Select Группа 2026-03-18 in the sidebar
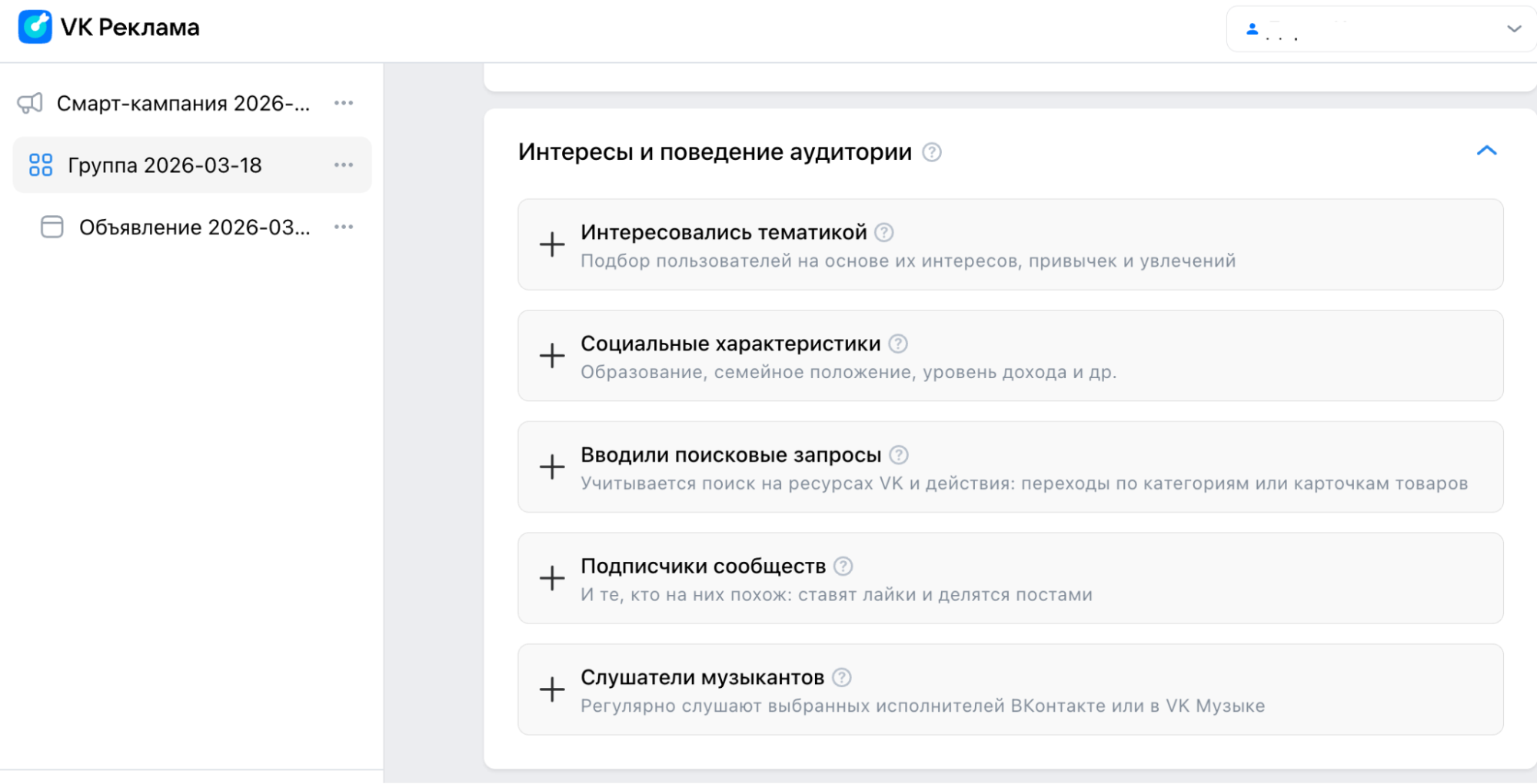 coord(165,164)
